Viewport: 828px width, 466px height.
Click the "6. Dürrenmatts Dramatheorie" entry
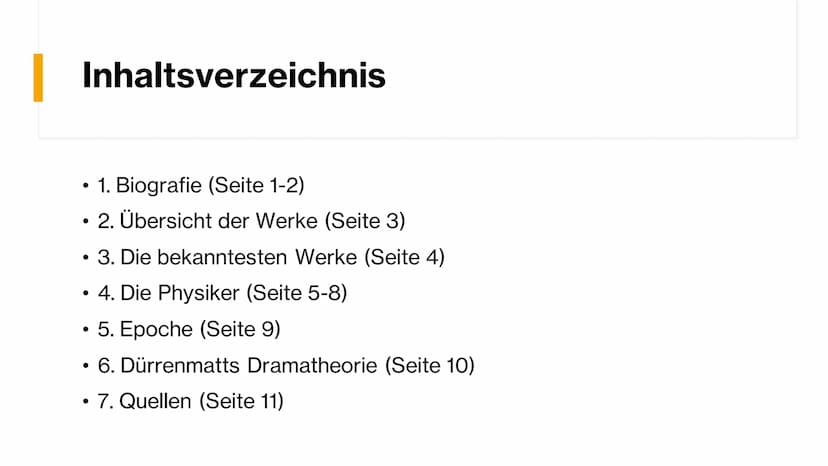point(239,365)
